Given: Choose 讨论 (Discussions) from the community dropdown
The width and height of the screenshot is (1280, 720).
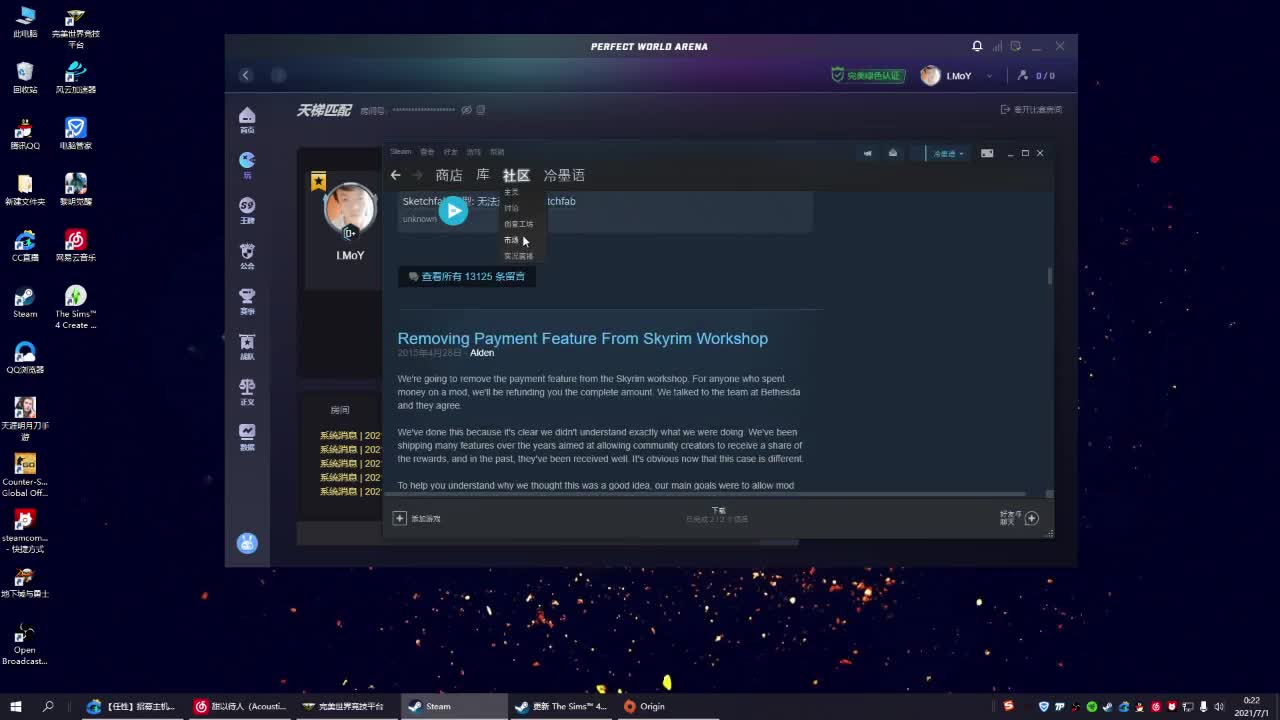Looking at the screenshot, I should pyautogui.click(x=511, y=208).
